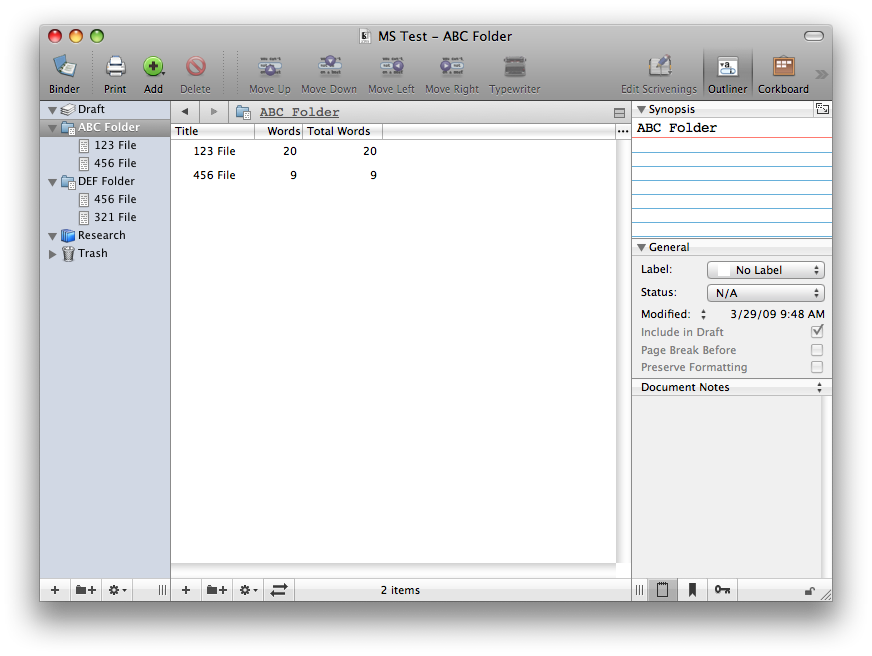This screenshot has width=872, height=656.
Task: Open the Status dropdown
Action: 765,293
